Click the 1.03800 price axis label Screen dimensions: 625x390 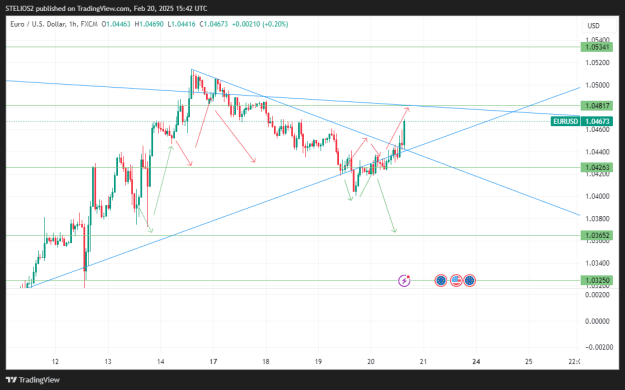(597, 219)
